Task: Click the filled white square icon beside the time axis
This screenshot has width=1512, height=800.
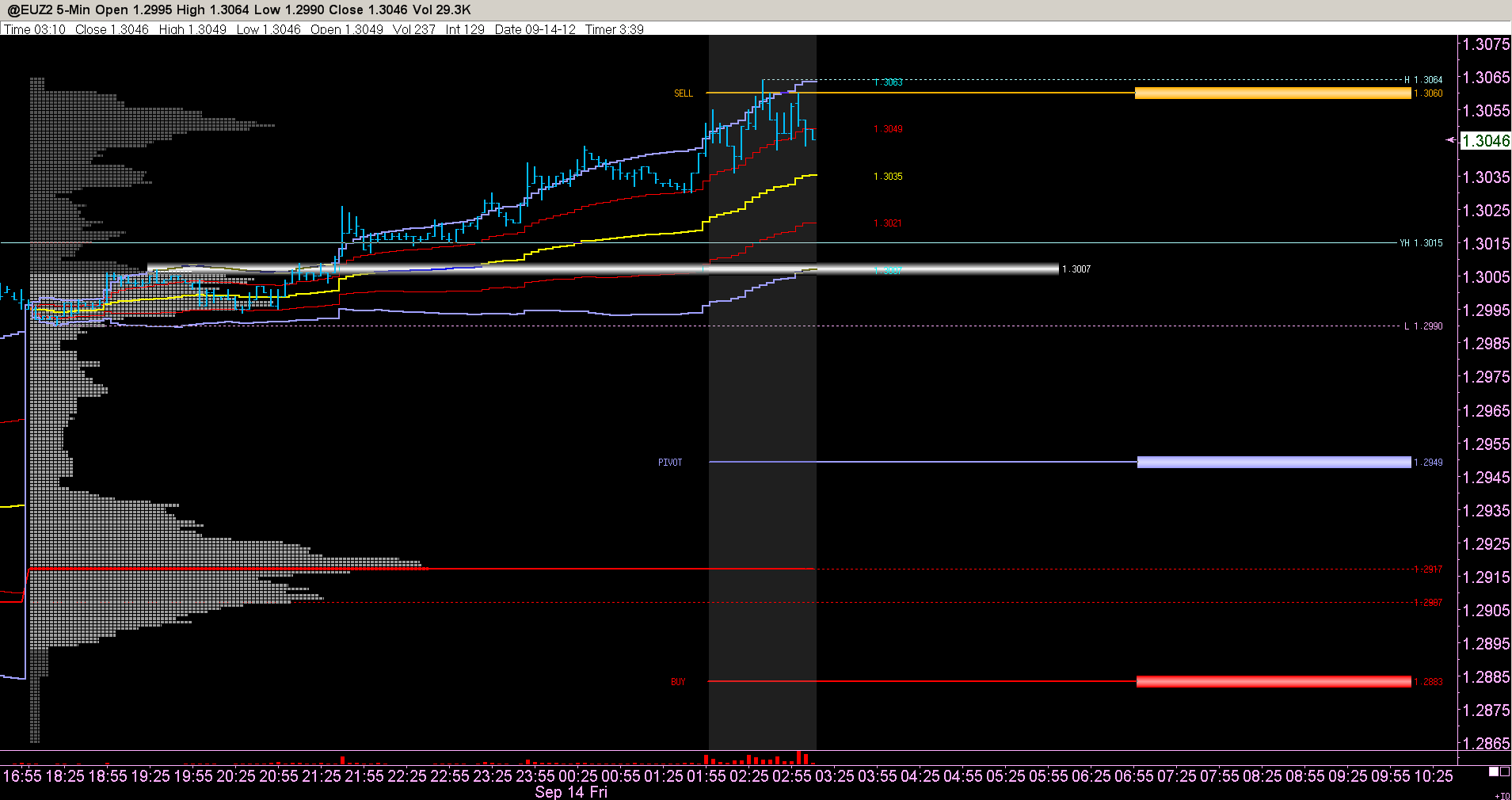Action: (x=1494, y=771)
